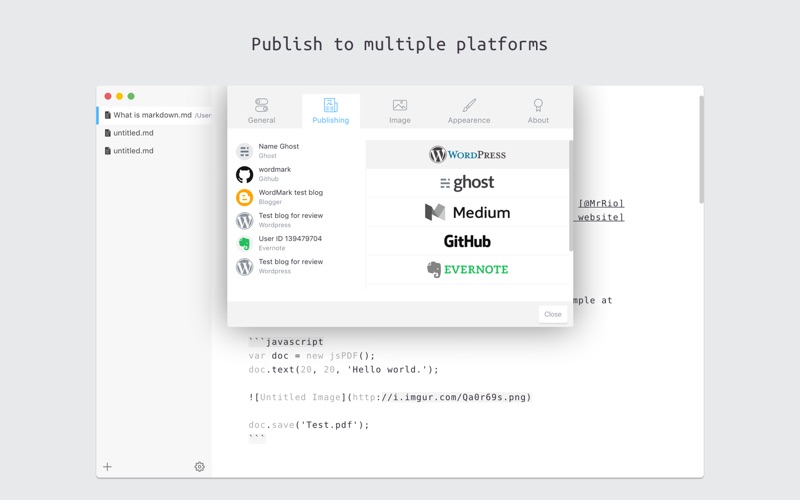Select the 'Name Ghost' account text
Screen dimensions: 800x500
(x=279, y=146)
